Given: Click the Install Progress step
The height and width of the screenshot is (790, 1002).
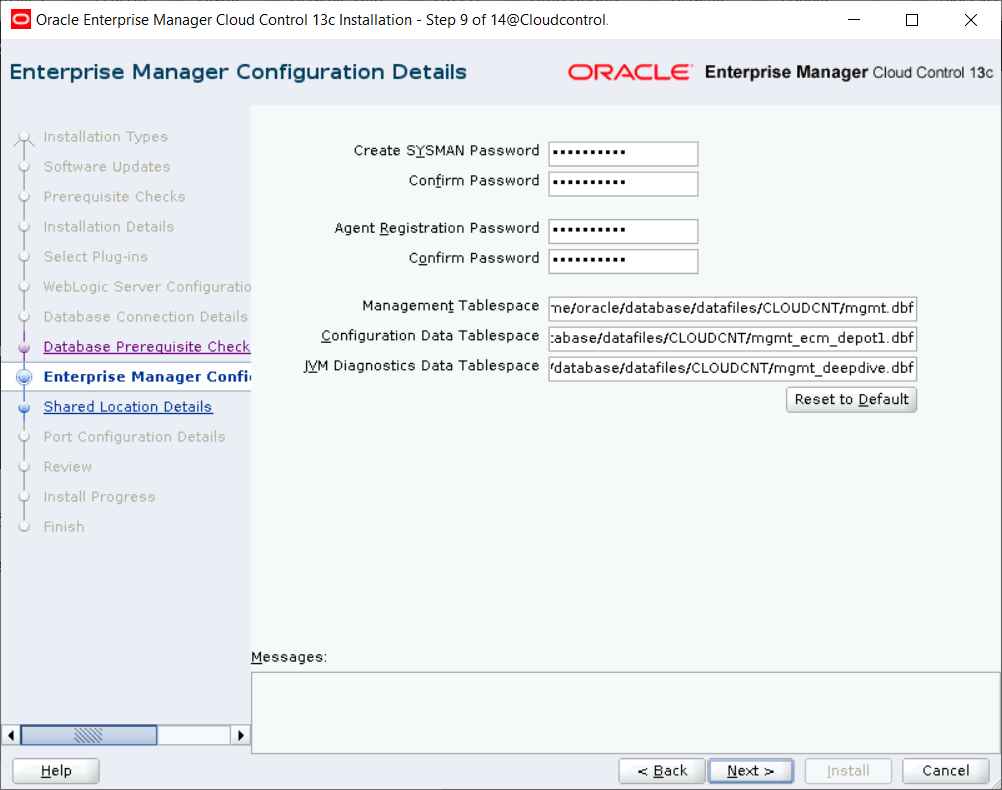Looking at the screenshot, I should [99, 497].
